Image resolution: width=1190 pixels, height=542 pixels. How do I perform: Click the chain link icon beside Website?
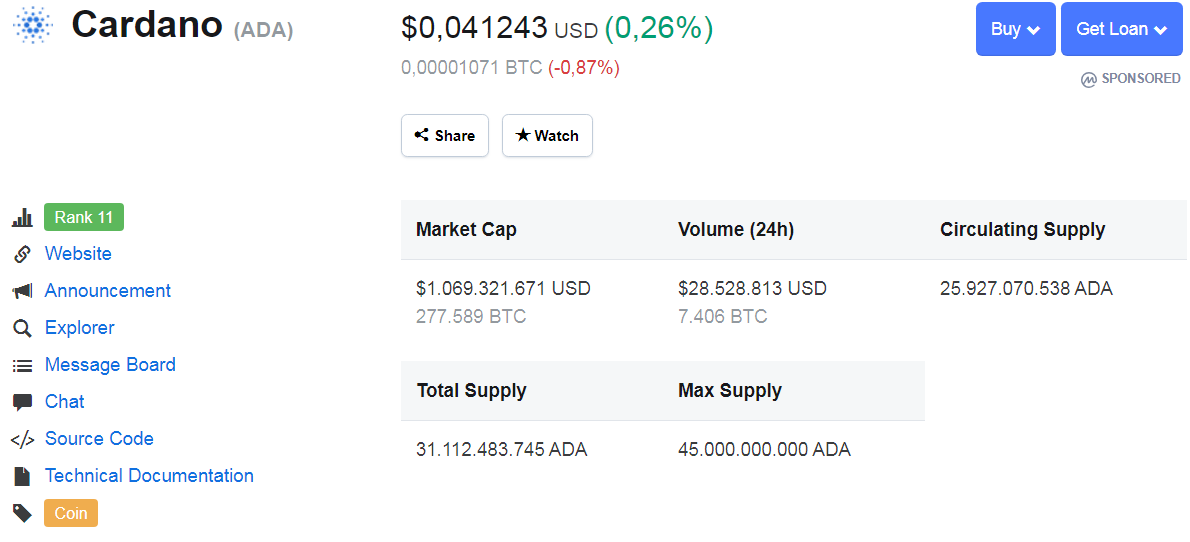point(22,254)
